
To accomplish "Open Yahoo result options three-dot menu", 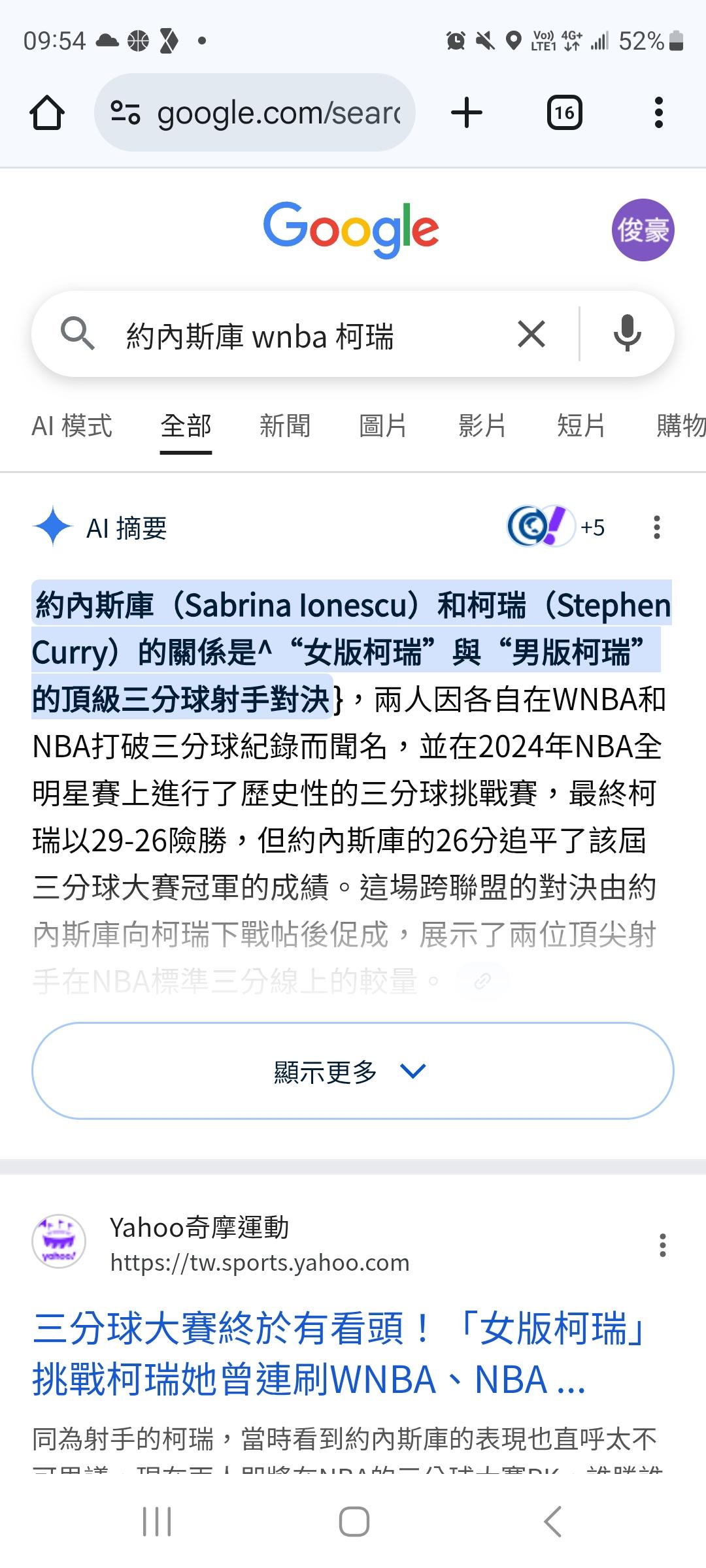I will [663, 1245].
